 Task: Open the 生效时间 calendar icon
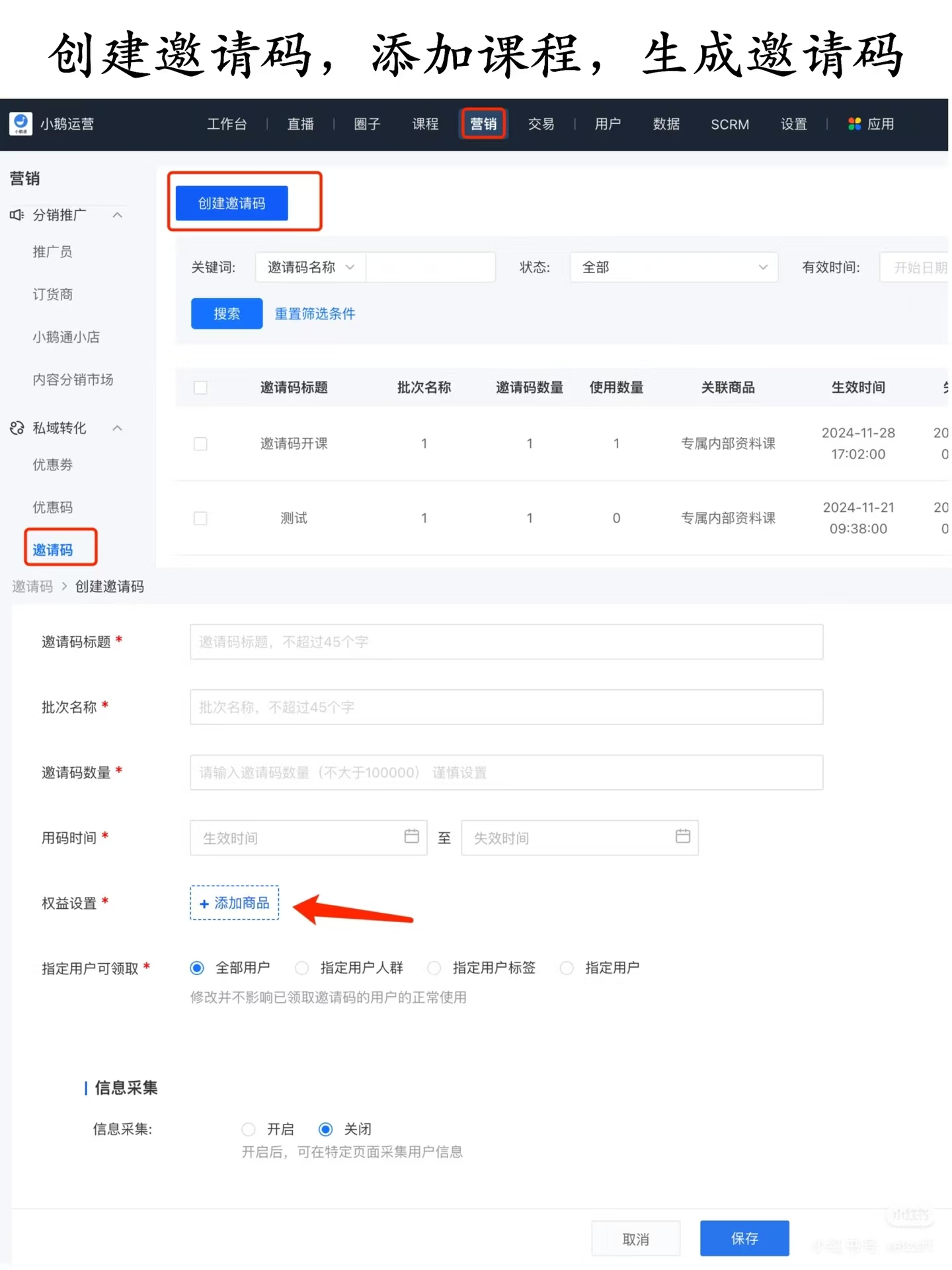click(x=411, y=837)
